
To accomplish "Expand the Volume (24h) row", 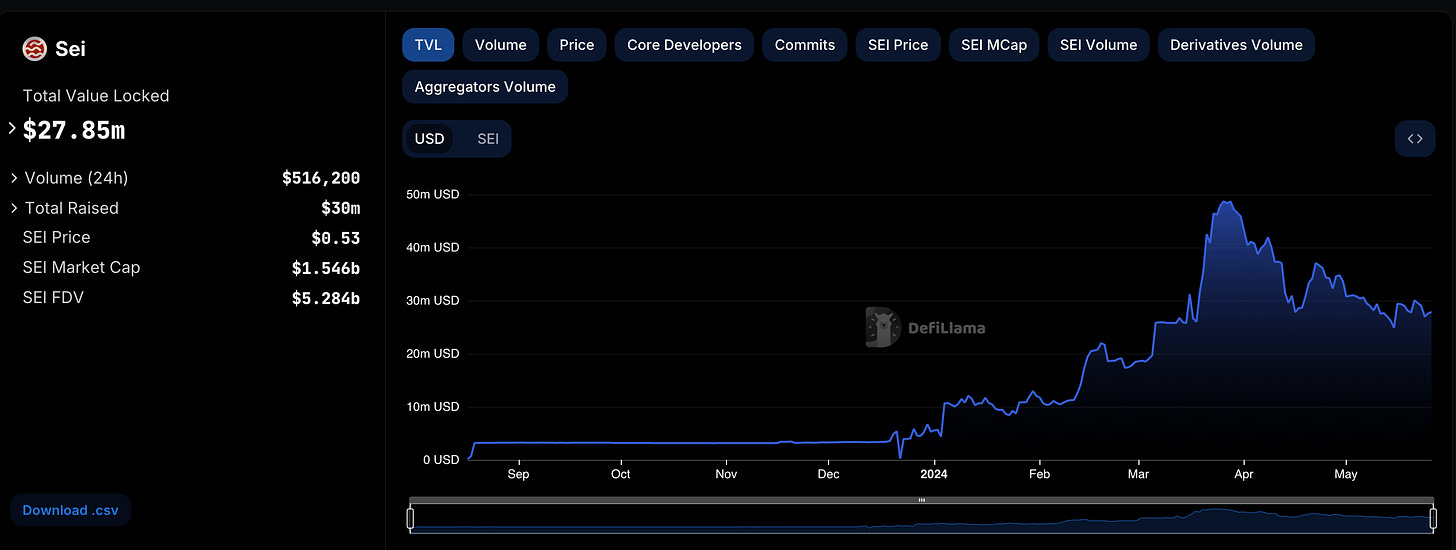I will 14,178.
